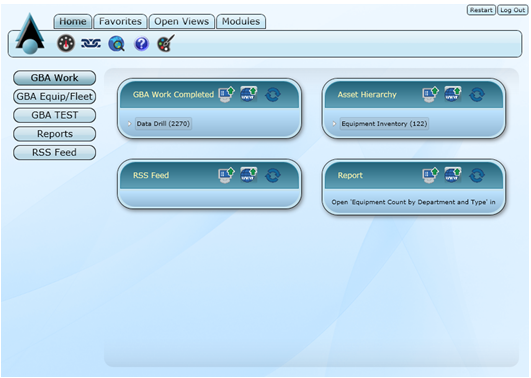Open Asset Hierarchy in web browser icon
This screenshot has width=531, height=378.
(453, 94)
